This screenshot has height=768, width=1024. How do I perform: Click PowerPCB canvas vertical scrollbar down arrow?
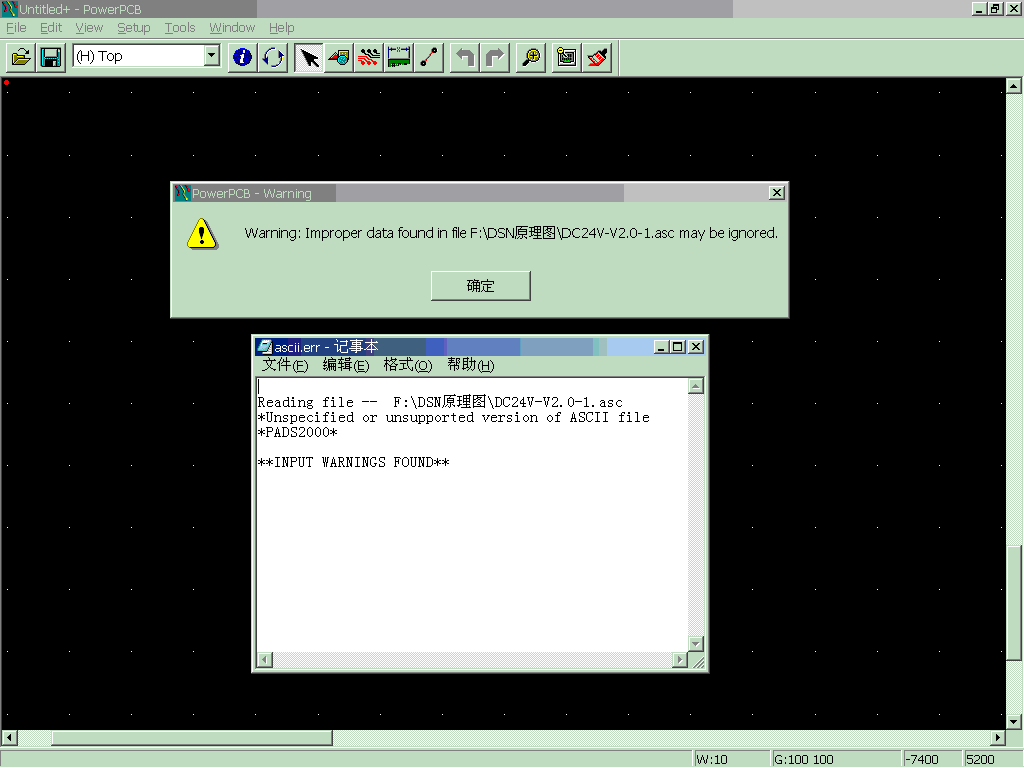click(x=1014, y=722)
